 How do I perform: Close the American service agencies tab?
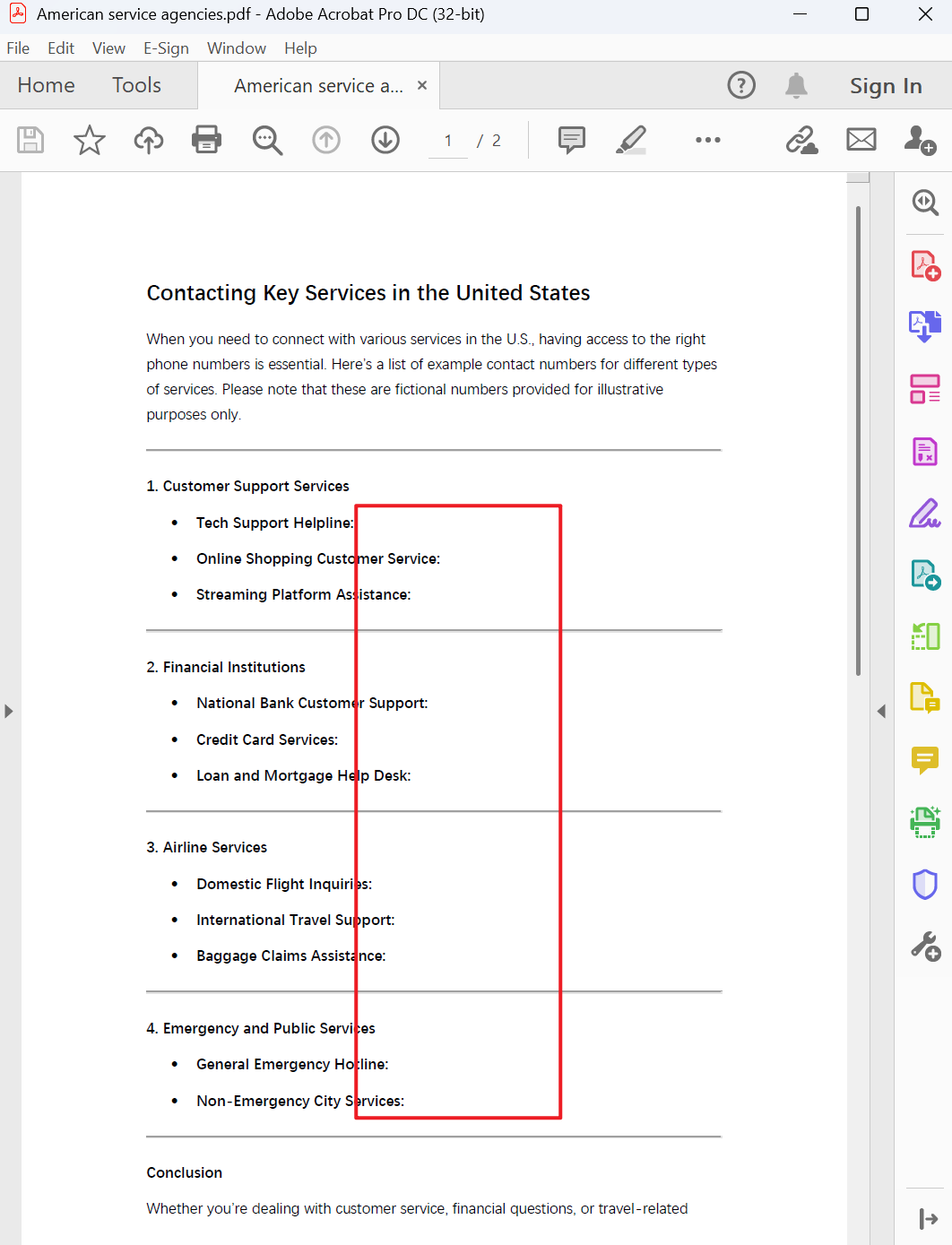click(422, 85)
